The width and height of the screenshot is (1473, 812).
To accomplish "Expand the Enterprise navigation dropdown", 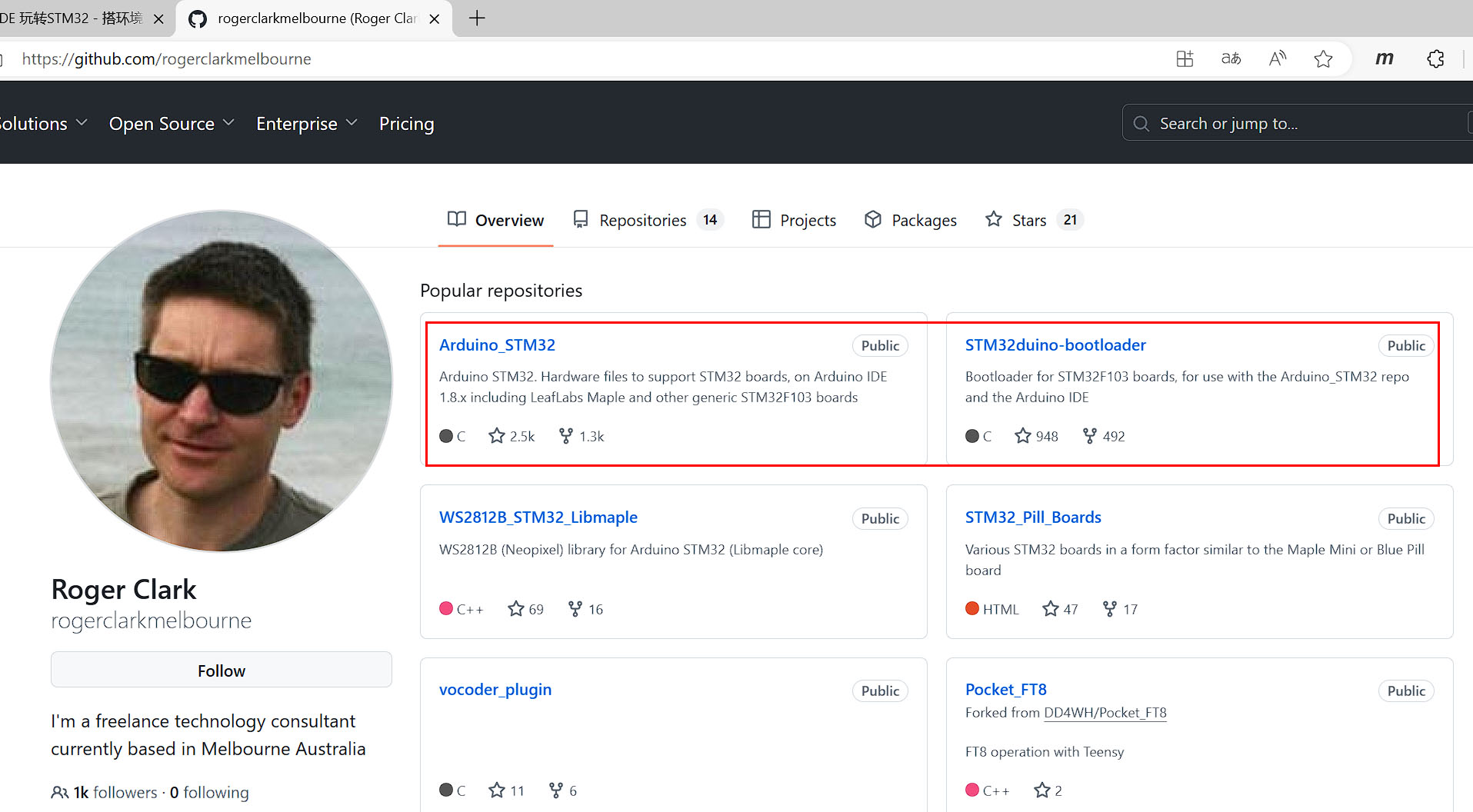I will 307,124.
